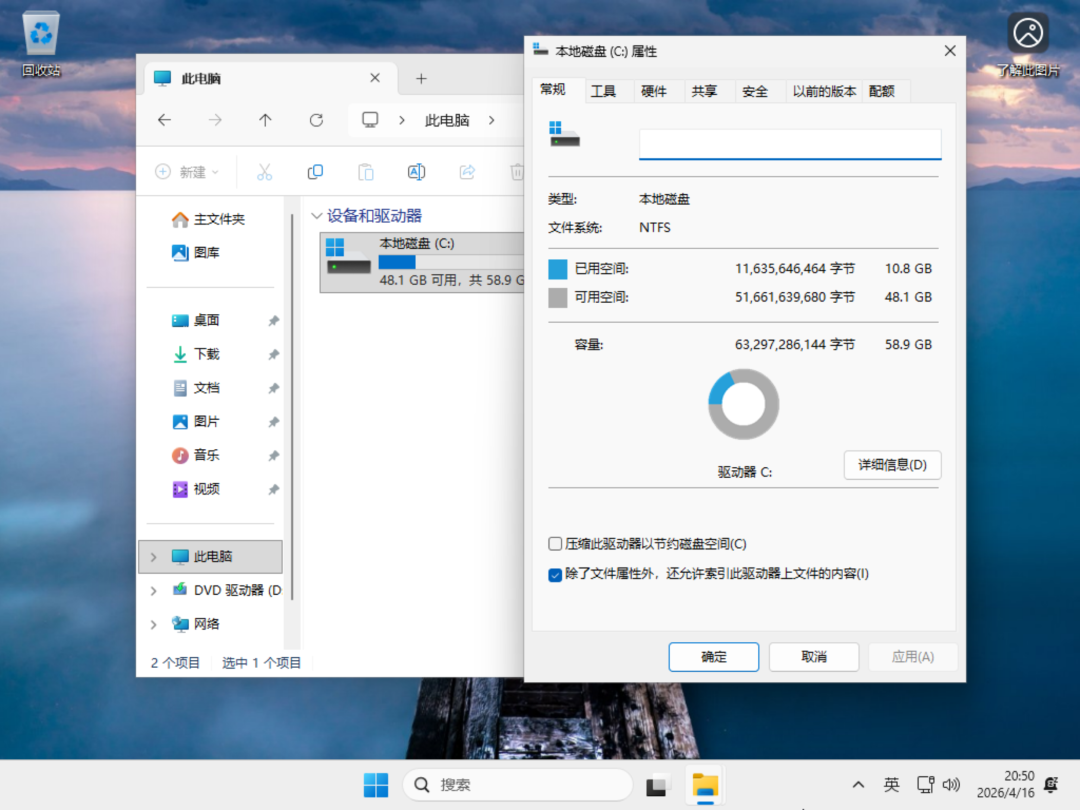This screenshot has width=1080, height=810.
Task: Click 取消 in properties dialog
Action: tap(813, 657)
